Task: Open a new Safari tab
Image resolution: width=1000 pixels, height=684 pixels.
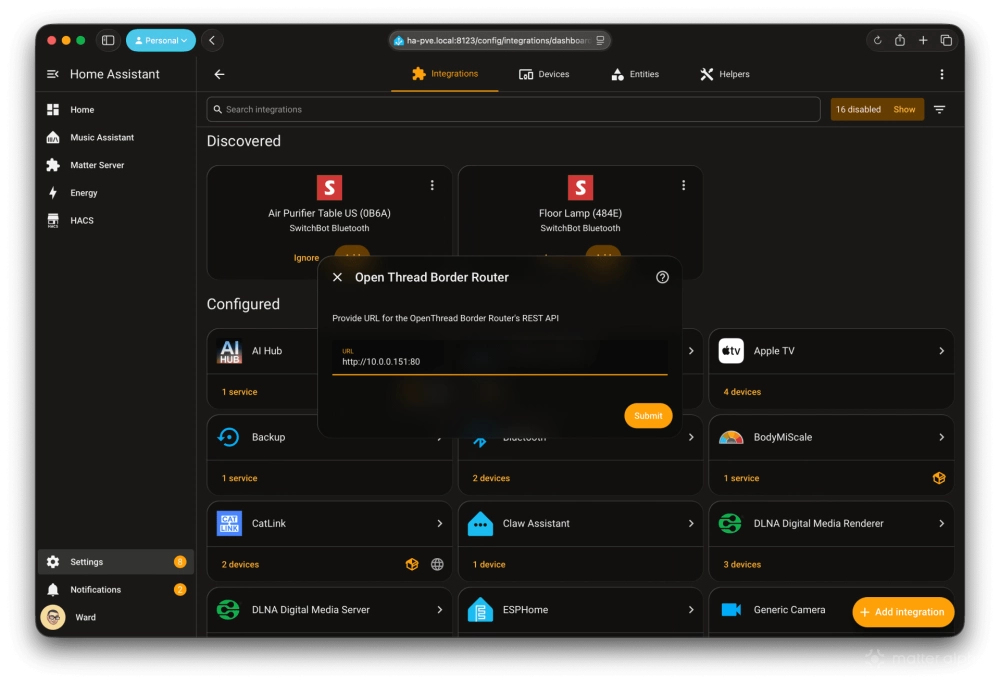Action: pos(923,40)
